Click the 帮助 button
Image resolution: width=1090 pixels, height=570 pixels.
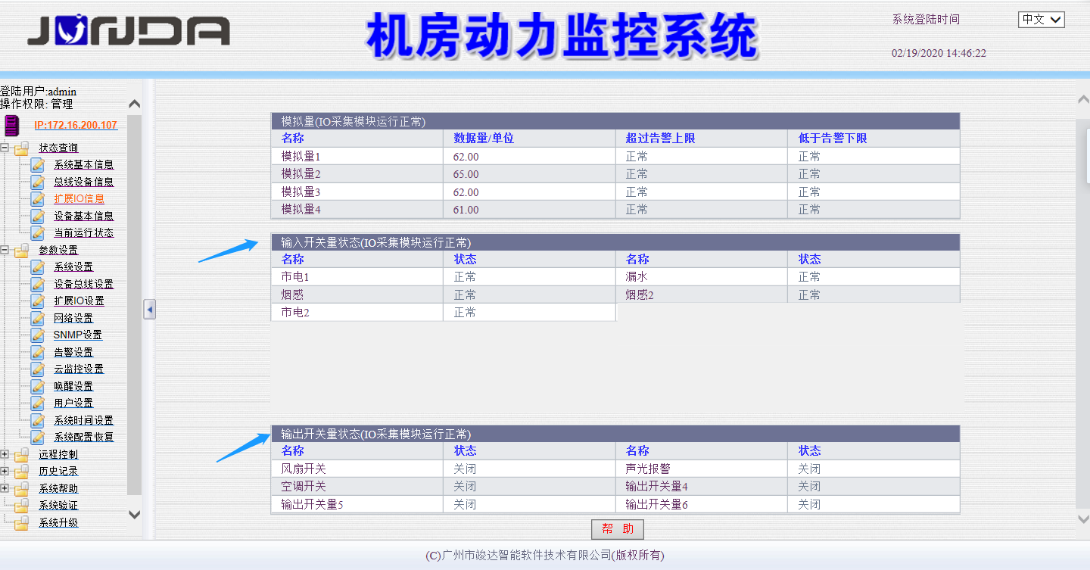click(x=617, y=529)
